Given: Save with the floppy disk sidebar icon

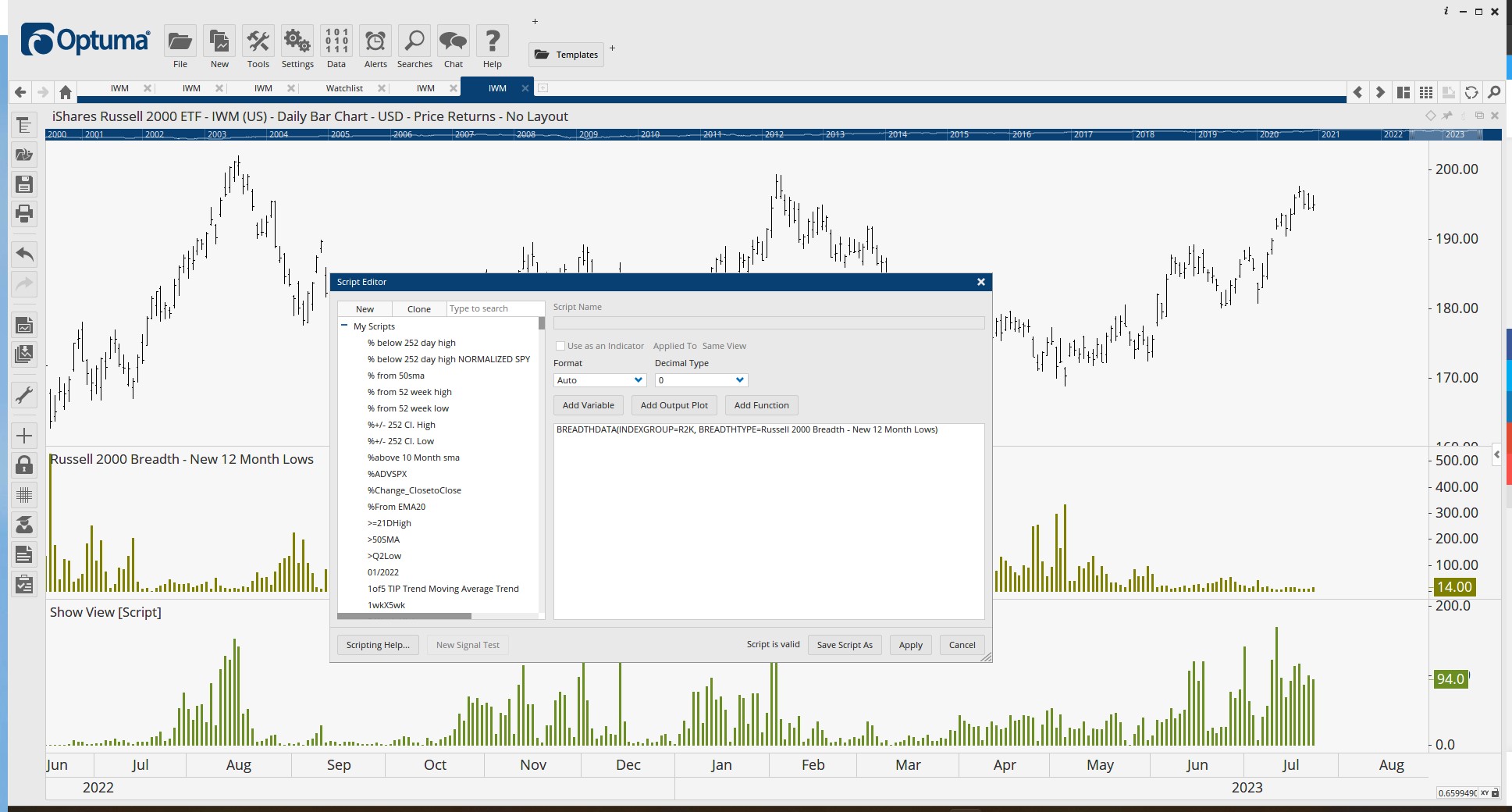Looking at the screenshot, I should click(x=24, y=184).
